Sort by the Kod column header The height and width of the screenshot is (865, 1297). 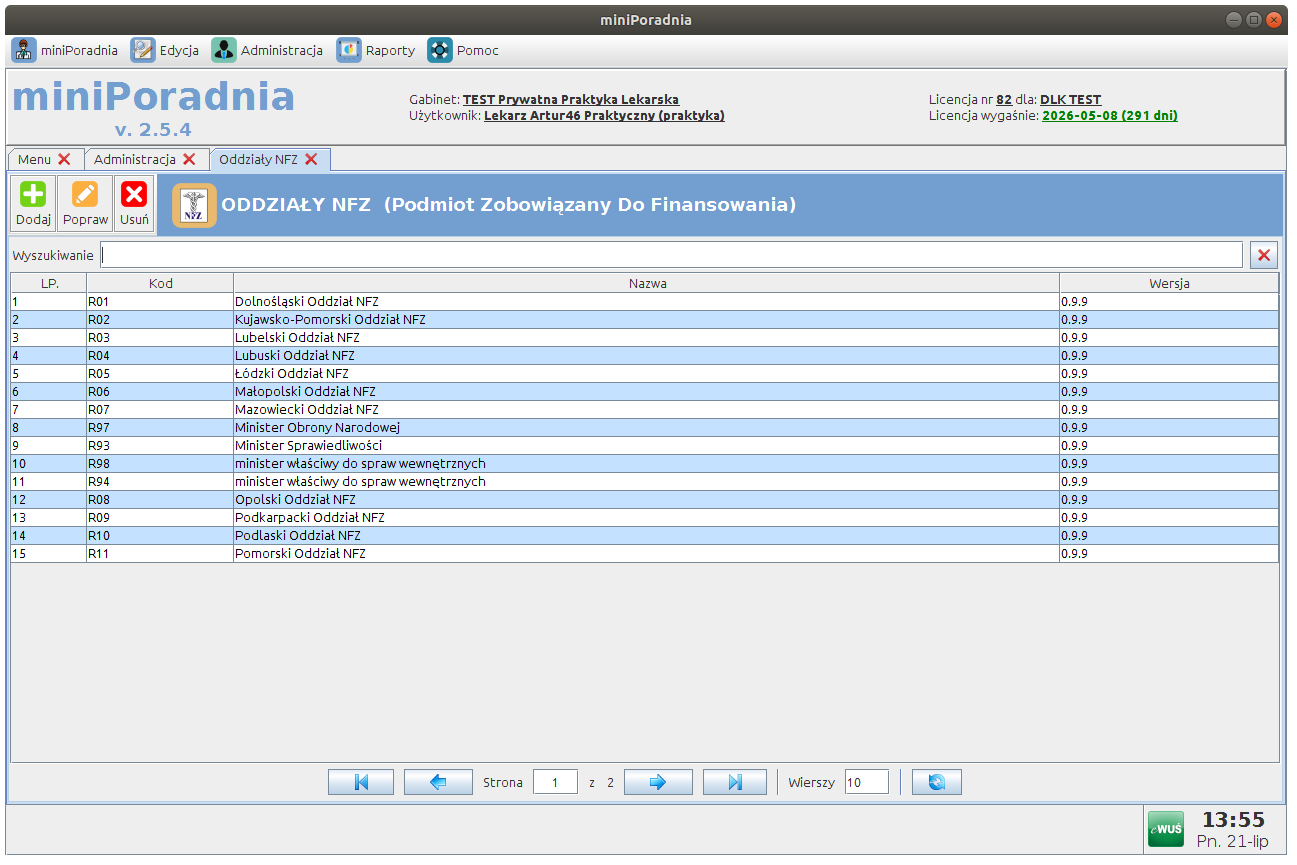coord(160,283)
